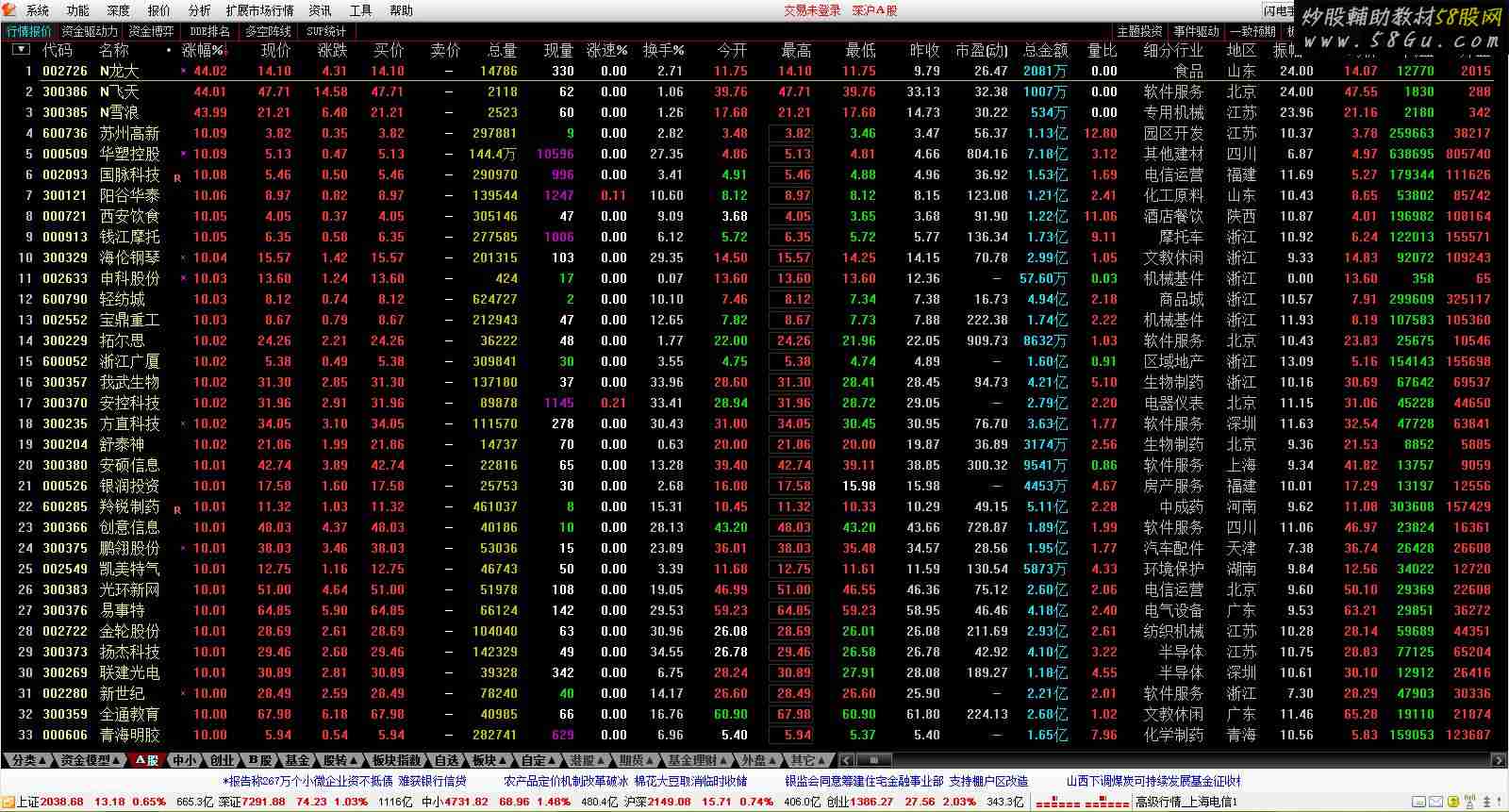Image resolution: width=1509 pixels, height=812 pixels.
Task: Click the R marker on the 羚锐制药 row
Action: [x=177, y=509]
